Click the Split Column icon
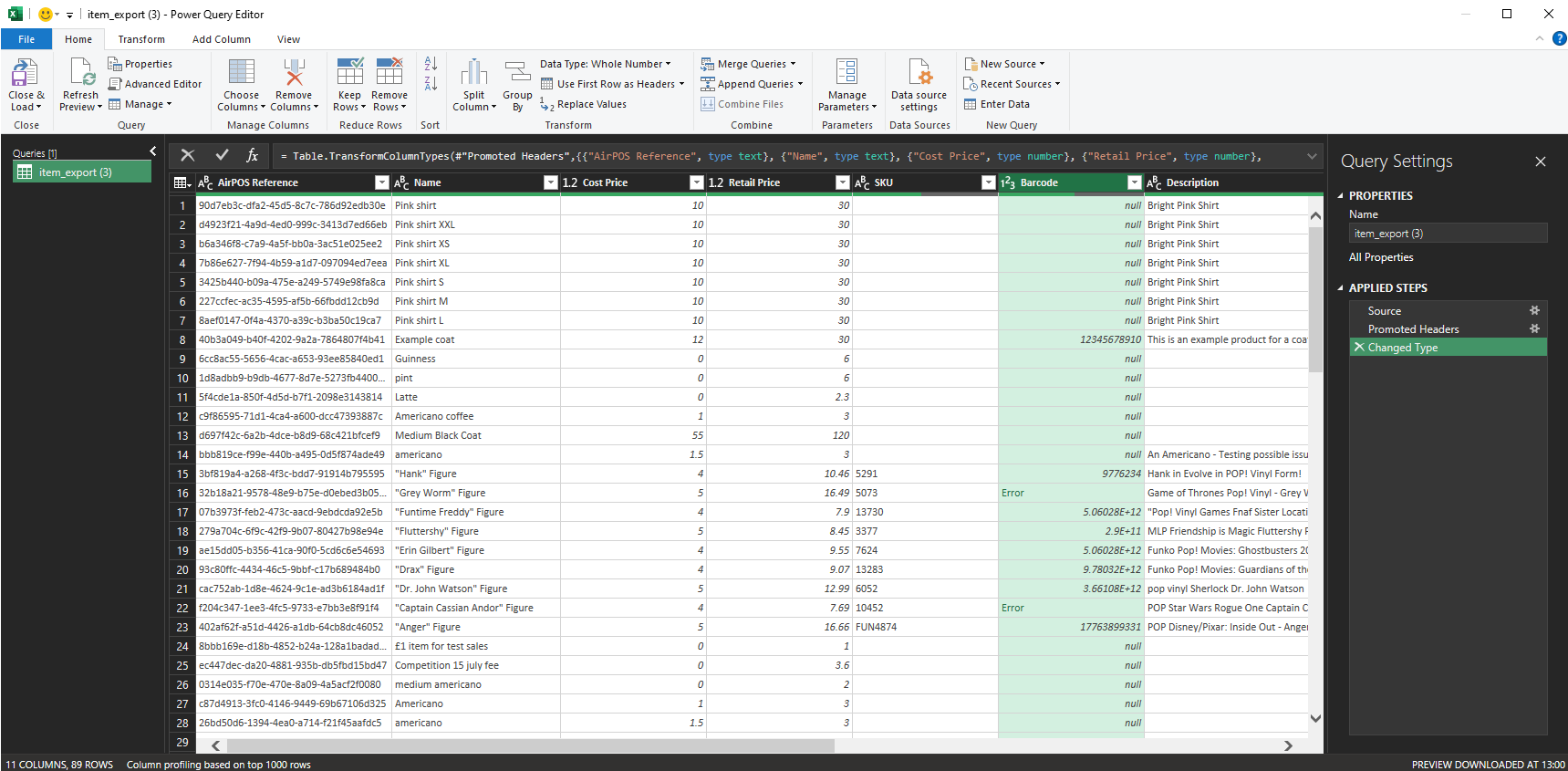This screenshot has height=771, width=1568. [474, 73]
